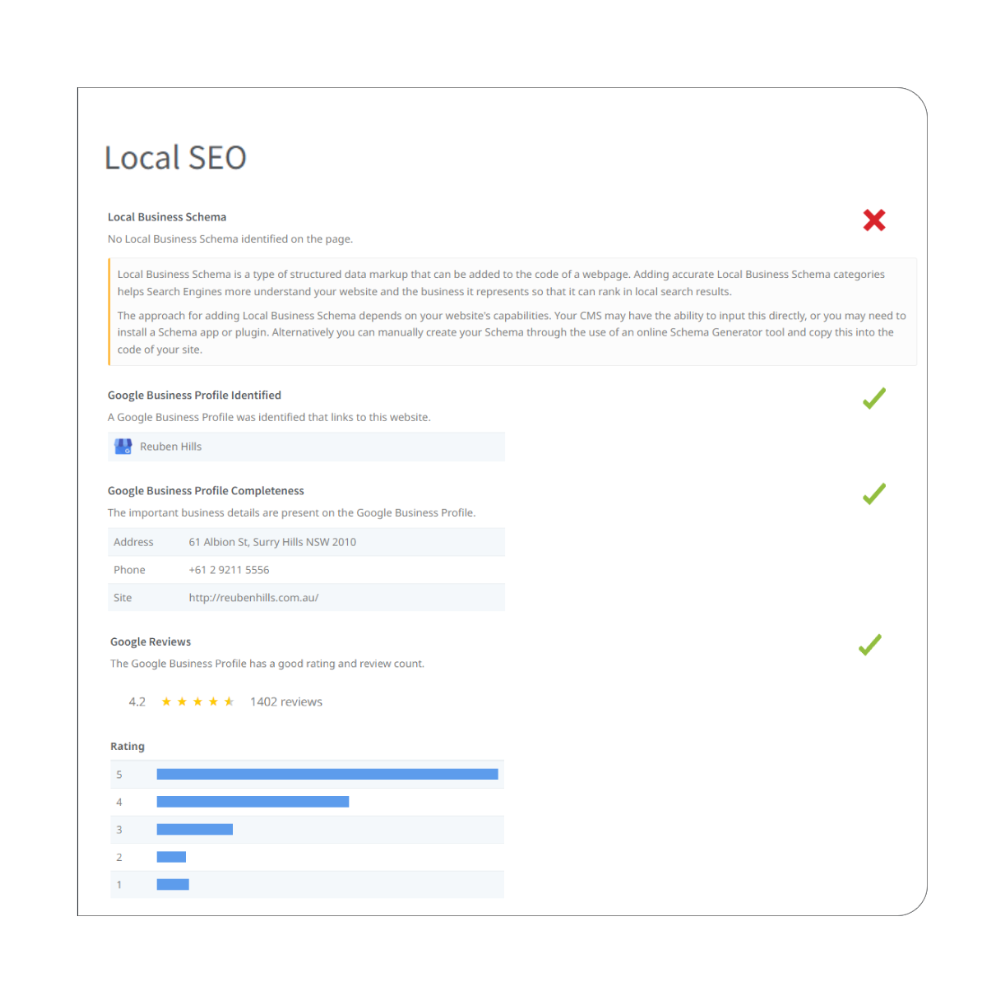Click the 4.2 rating value
This screenshot has width=1000, height=1000.
point(137,702)
